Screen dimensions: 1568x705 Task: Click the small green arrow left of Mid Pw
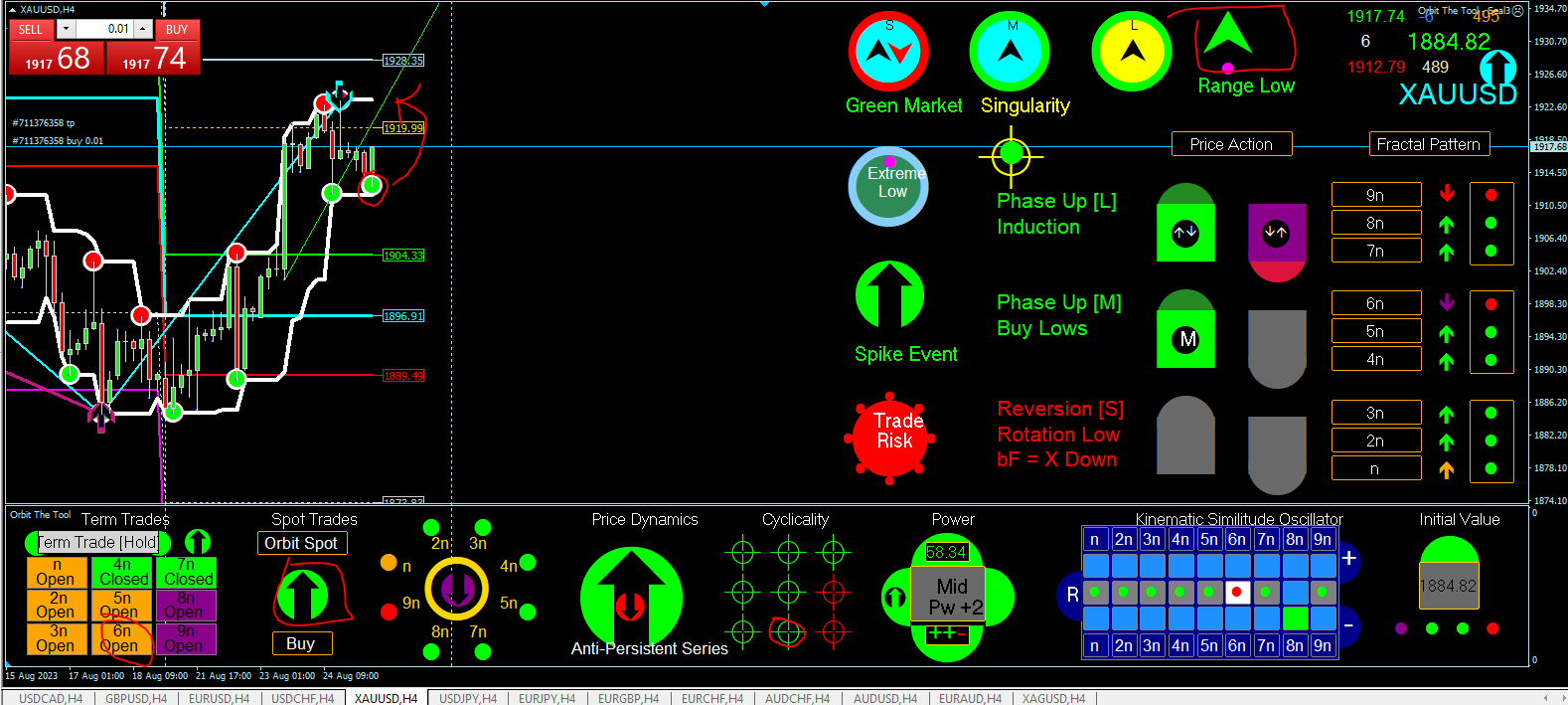click(895, 597)
